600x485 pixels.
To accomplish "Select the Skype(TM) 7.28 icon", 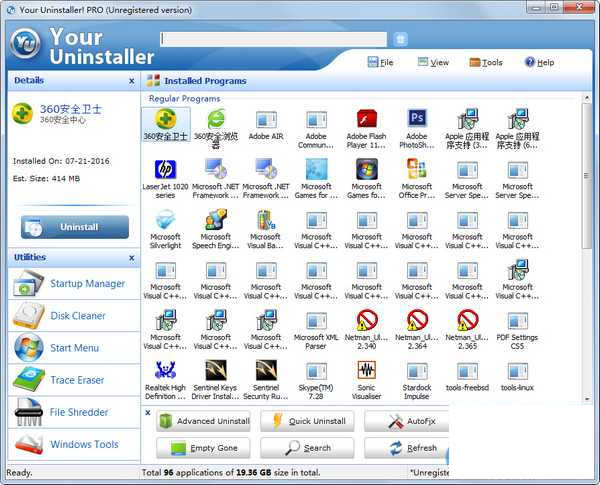I will (x=316, y=371).
